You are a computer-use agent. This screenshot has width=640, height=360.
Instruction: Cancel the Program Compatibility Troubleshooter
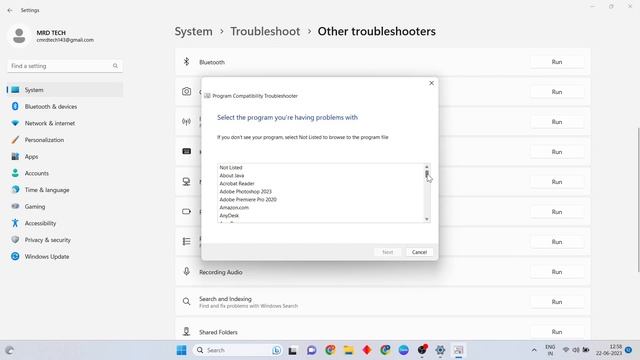[419, 252]
